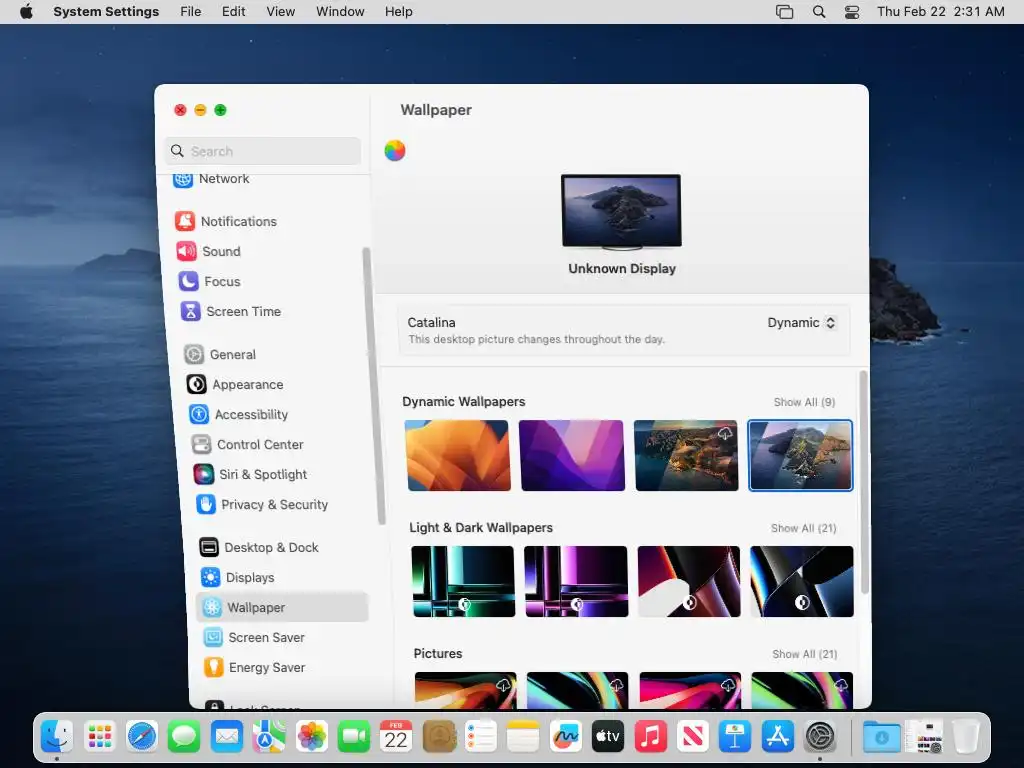Open Mail app in the Dock
Image resolution: width=1024 pixels, height=768 pixels.
pyautogui.click(x=227, y=737)
